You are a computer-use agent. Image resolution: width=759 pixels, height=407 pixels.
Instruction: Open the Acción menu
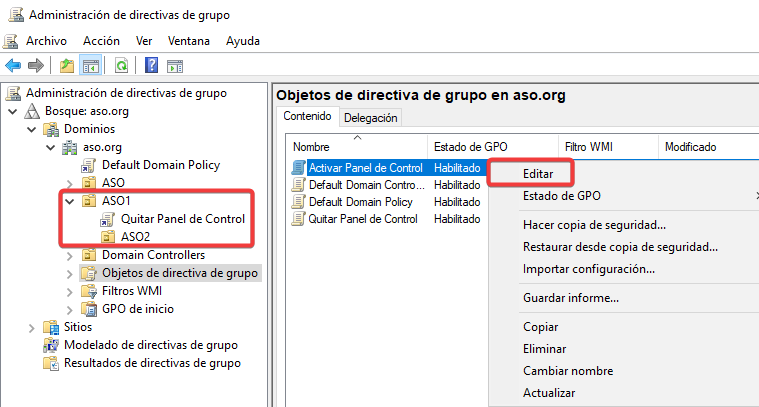(101, 41)
